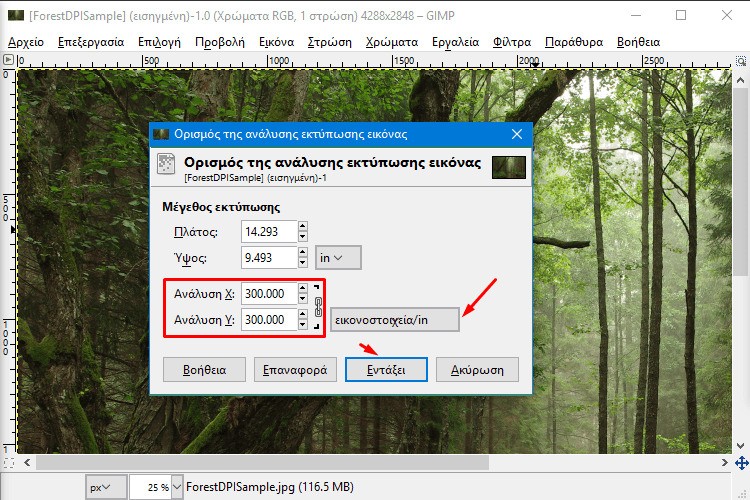Decrease Ανάλυση Y with down arrow
This screenshot has width=750, height=500.
pyautogui.click(x=302, y=324)
